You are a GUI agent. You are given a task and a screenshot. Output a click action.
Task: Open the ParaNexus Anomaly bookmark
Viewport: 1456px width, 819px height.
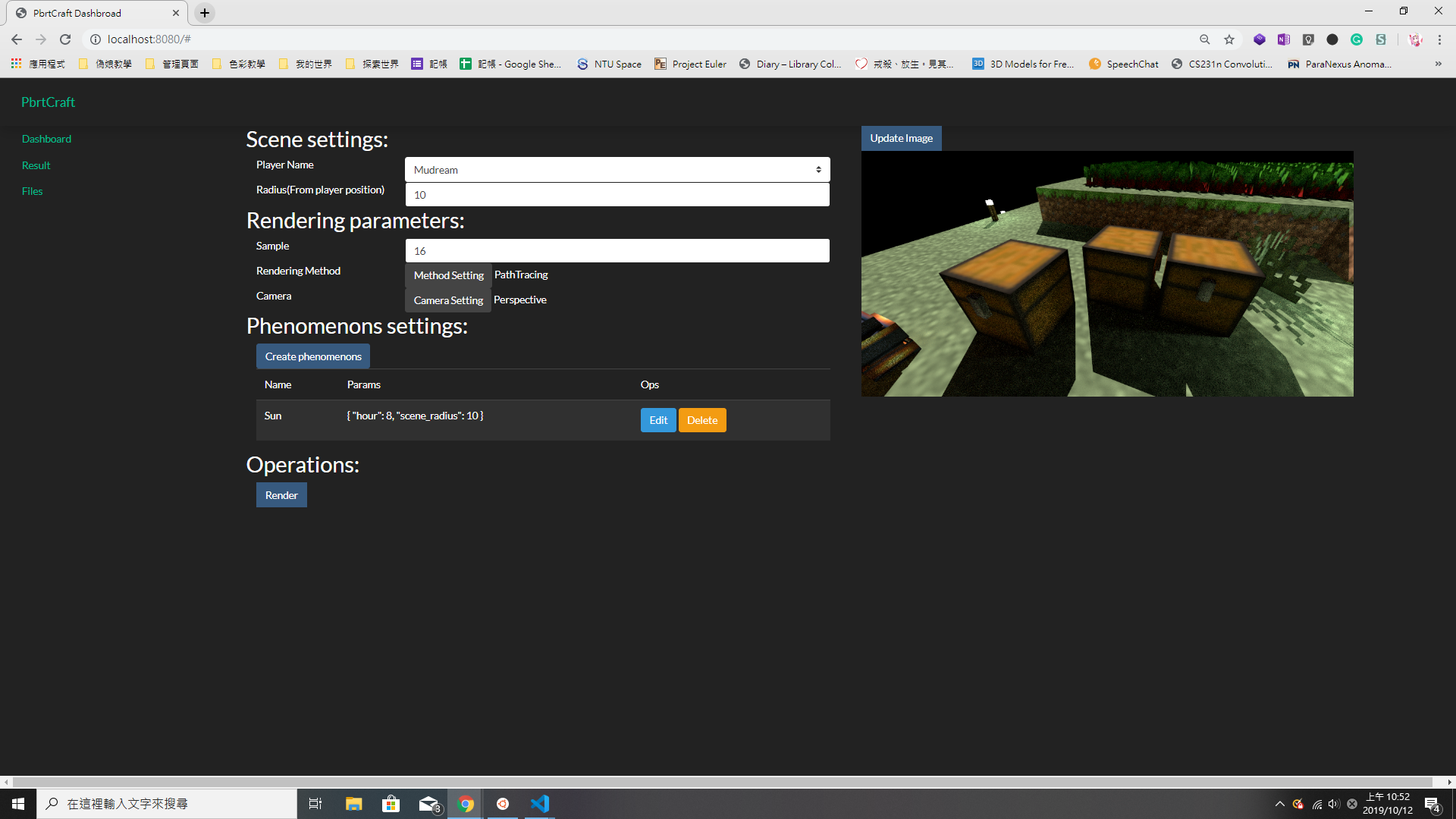[1339, 64]
